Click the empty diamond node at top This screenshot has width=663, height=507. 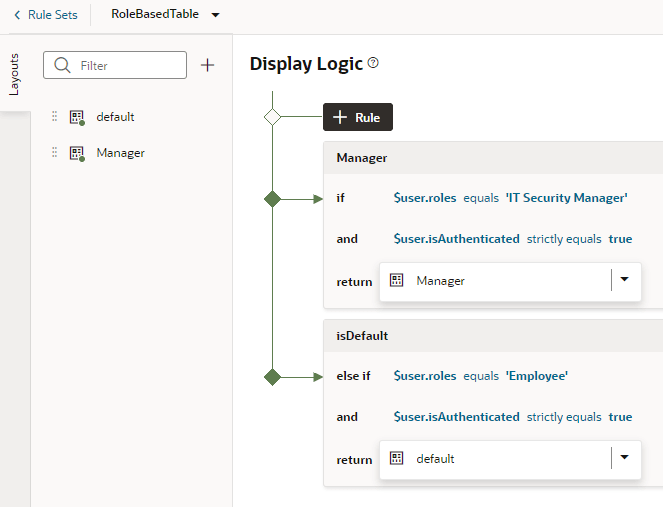(271, 117)
